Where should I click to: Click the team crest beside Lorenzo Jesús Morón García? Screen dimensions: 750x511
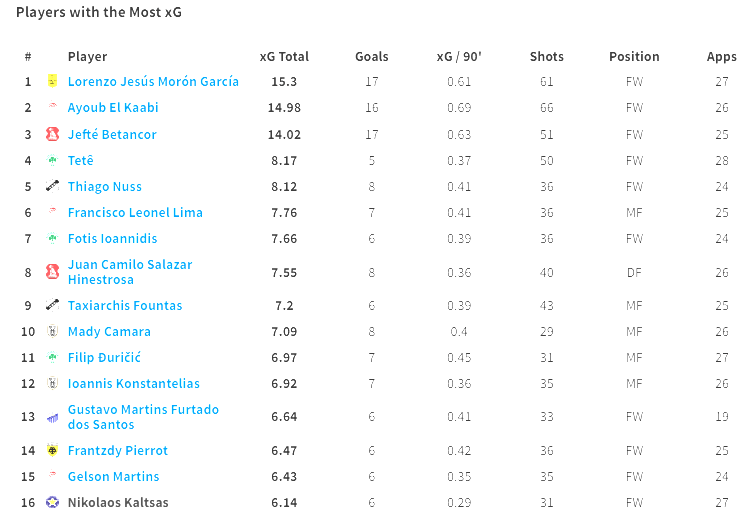[52, 81]
